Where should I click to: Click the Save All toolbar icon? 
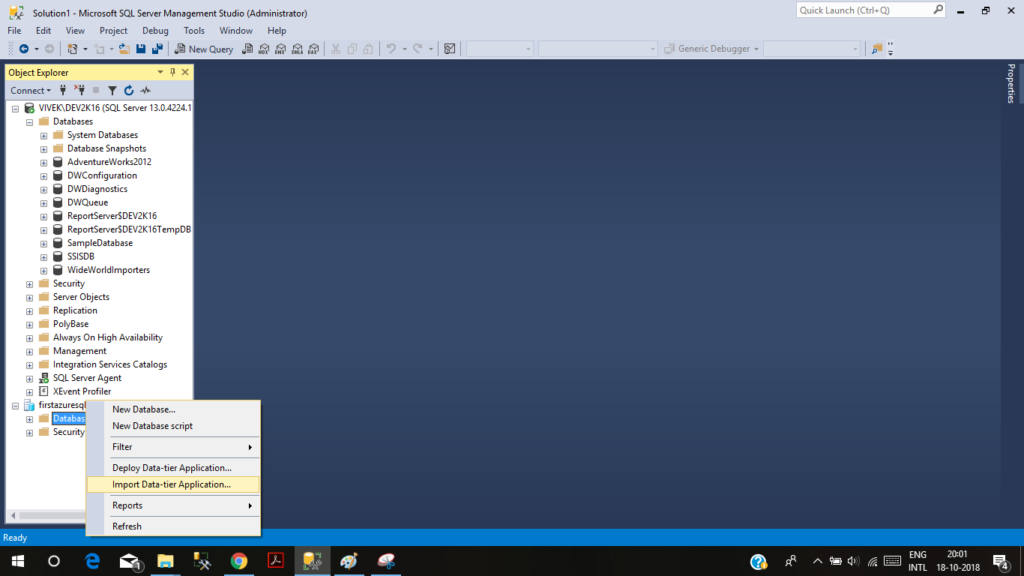[157, 49]
